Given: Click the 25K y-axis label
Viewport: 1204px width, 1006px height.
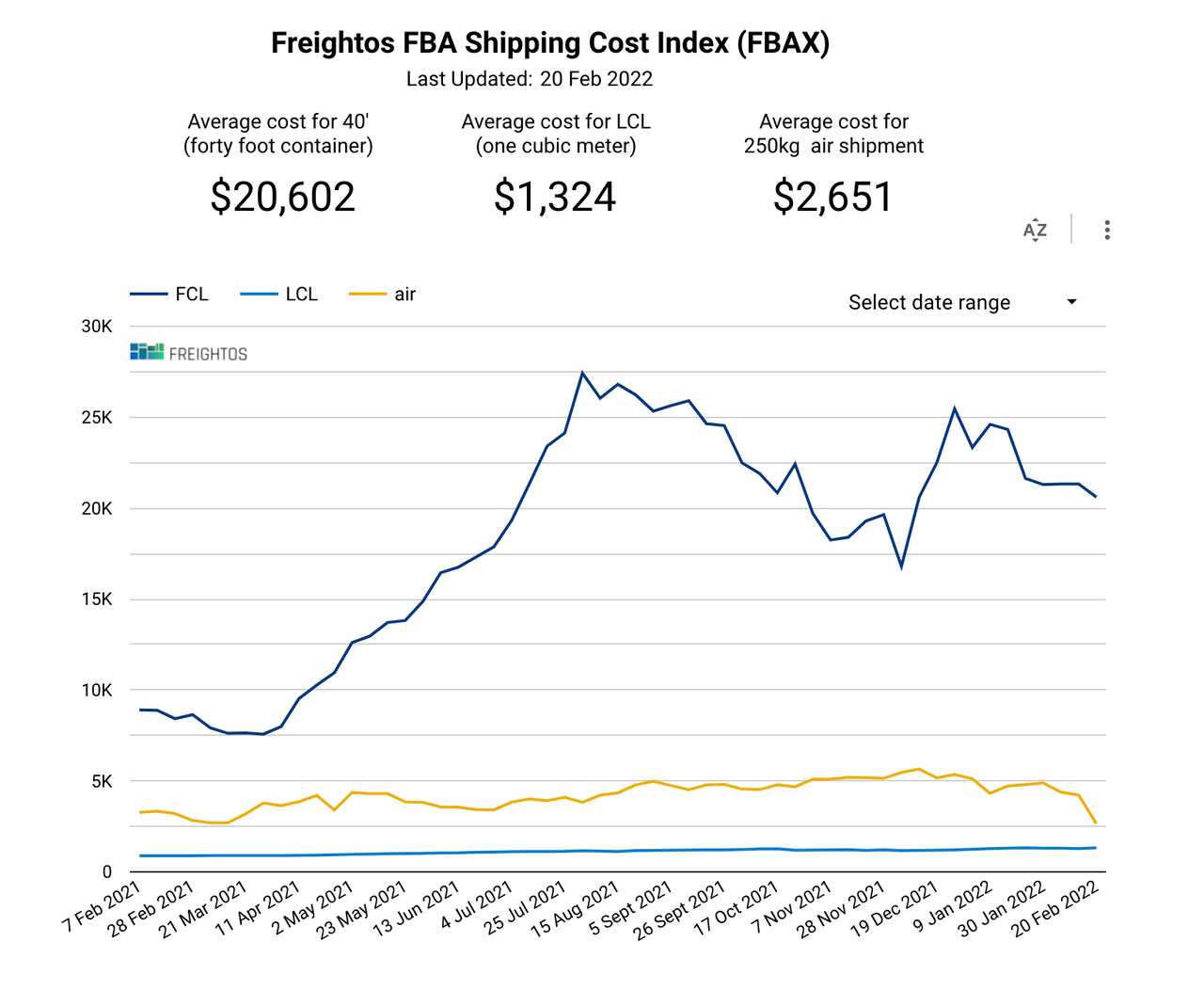Looking at the screenshot, I should click(x=97, y=418).
